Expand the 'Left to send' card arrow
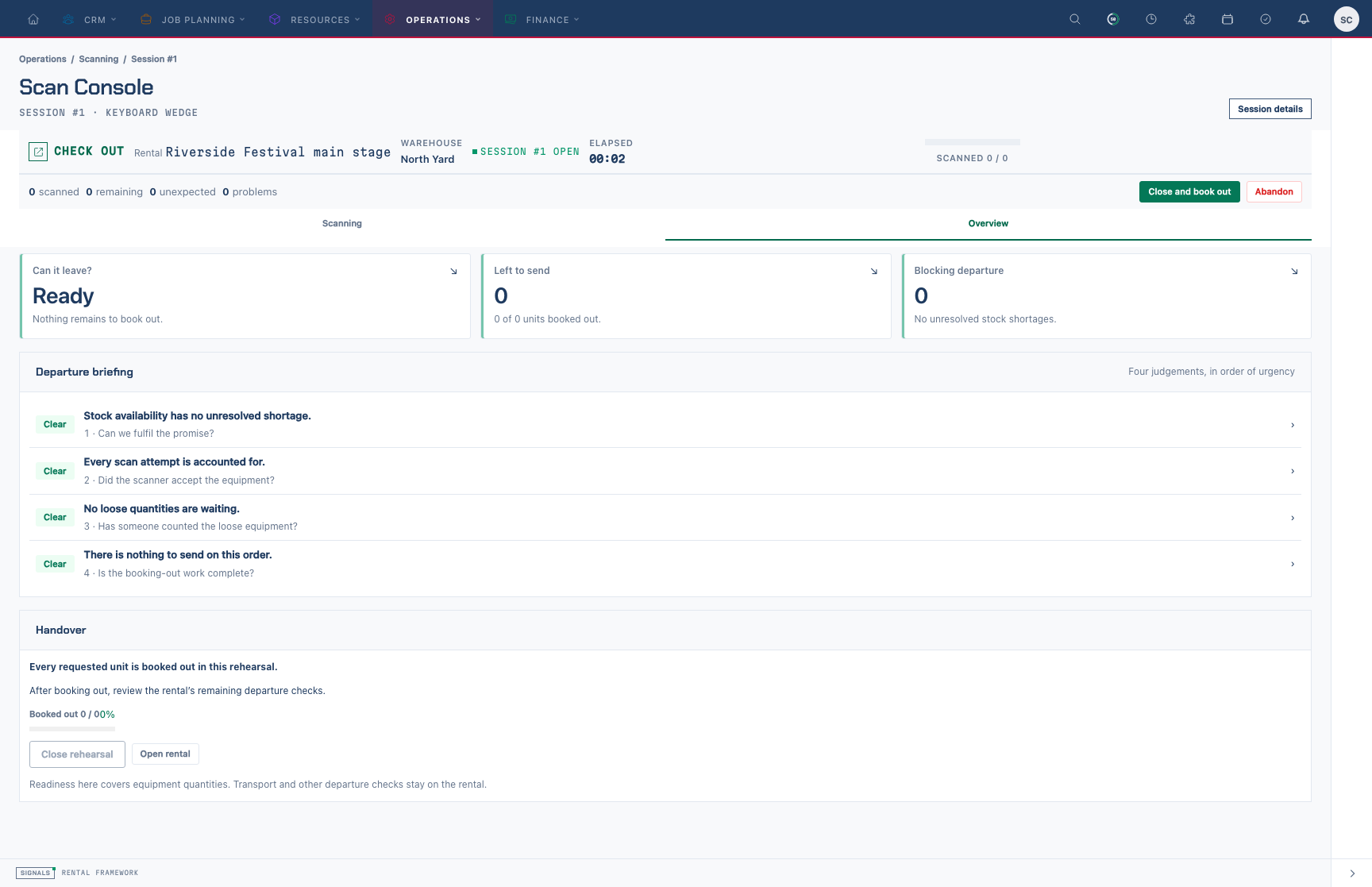The height and width of the screenshot is (887, 1372). click(x=874, y=272)
